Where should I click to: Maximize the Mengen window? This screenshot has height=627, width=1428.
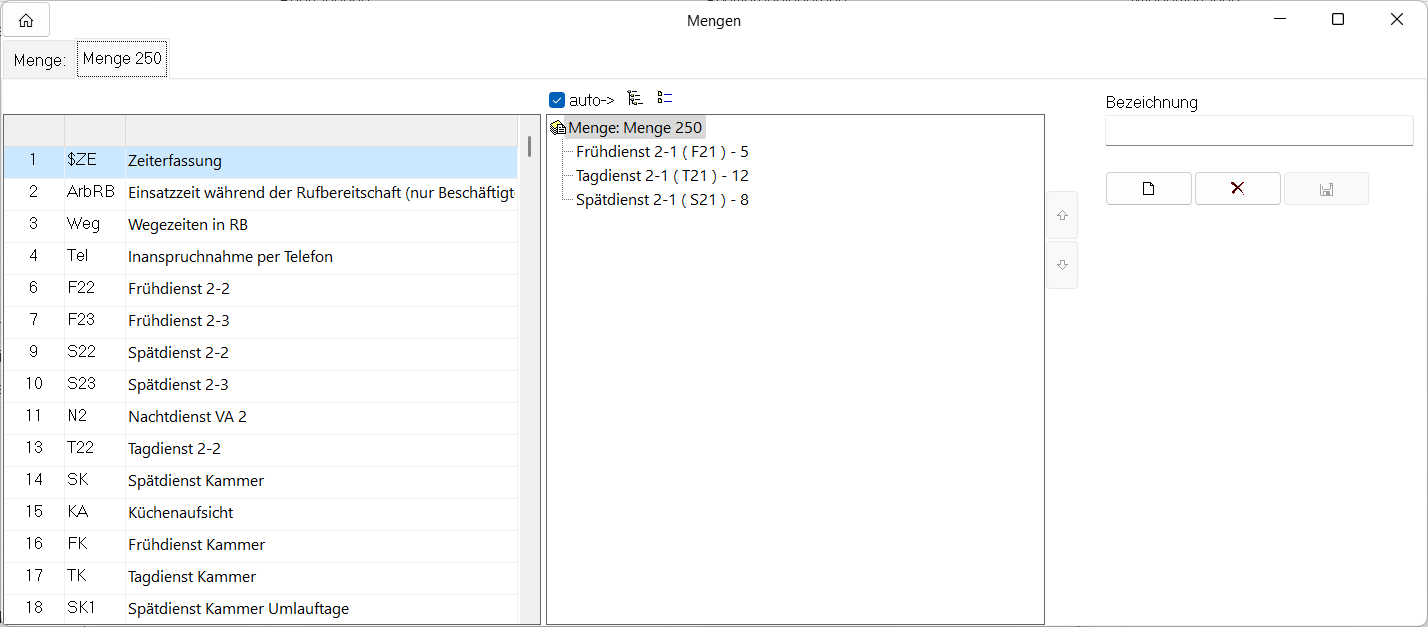click(1338, 20)
